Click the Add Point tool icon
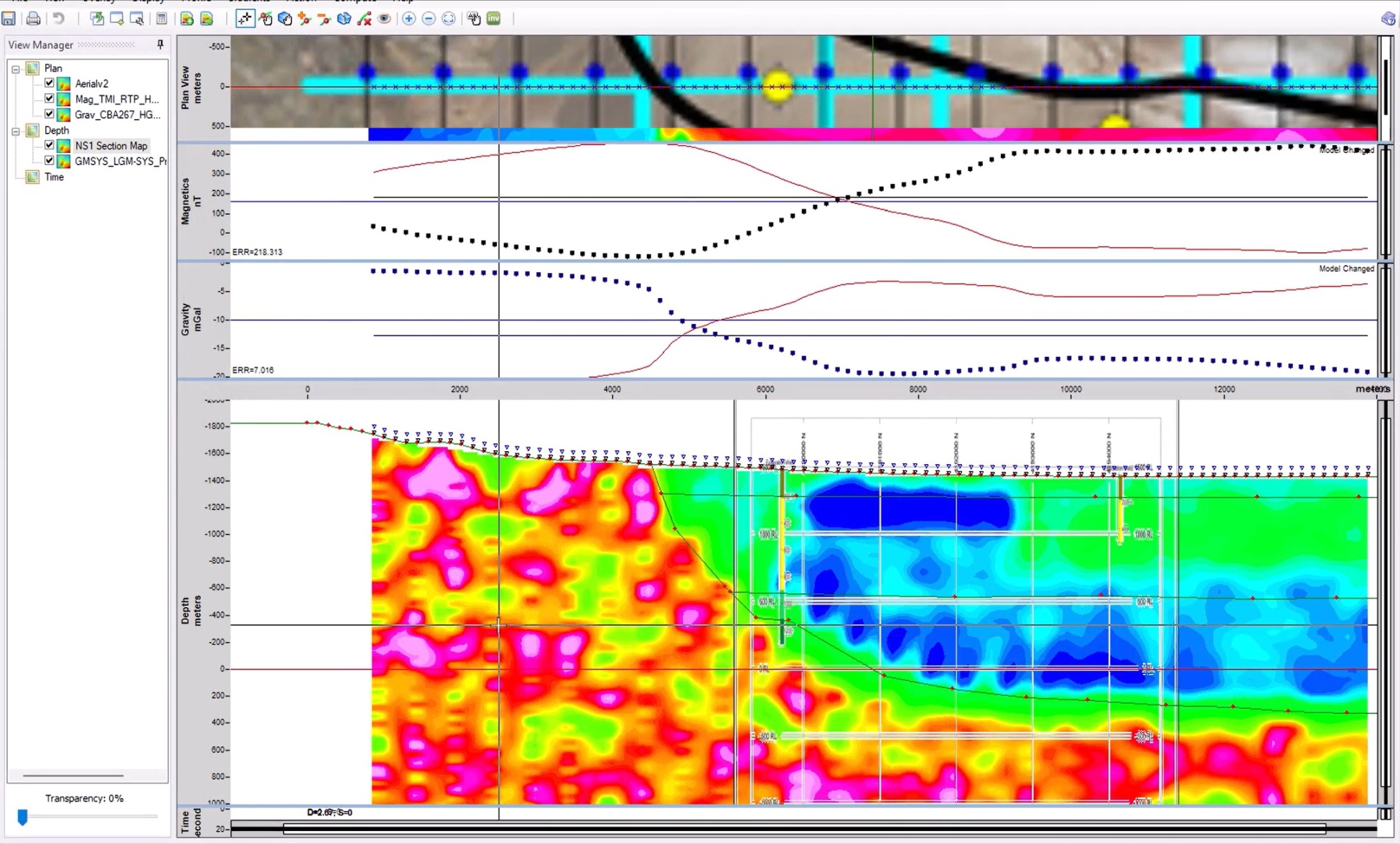 click(x=304, y=19)
